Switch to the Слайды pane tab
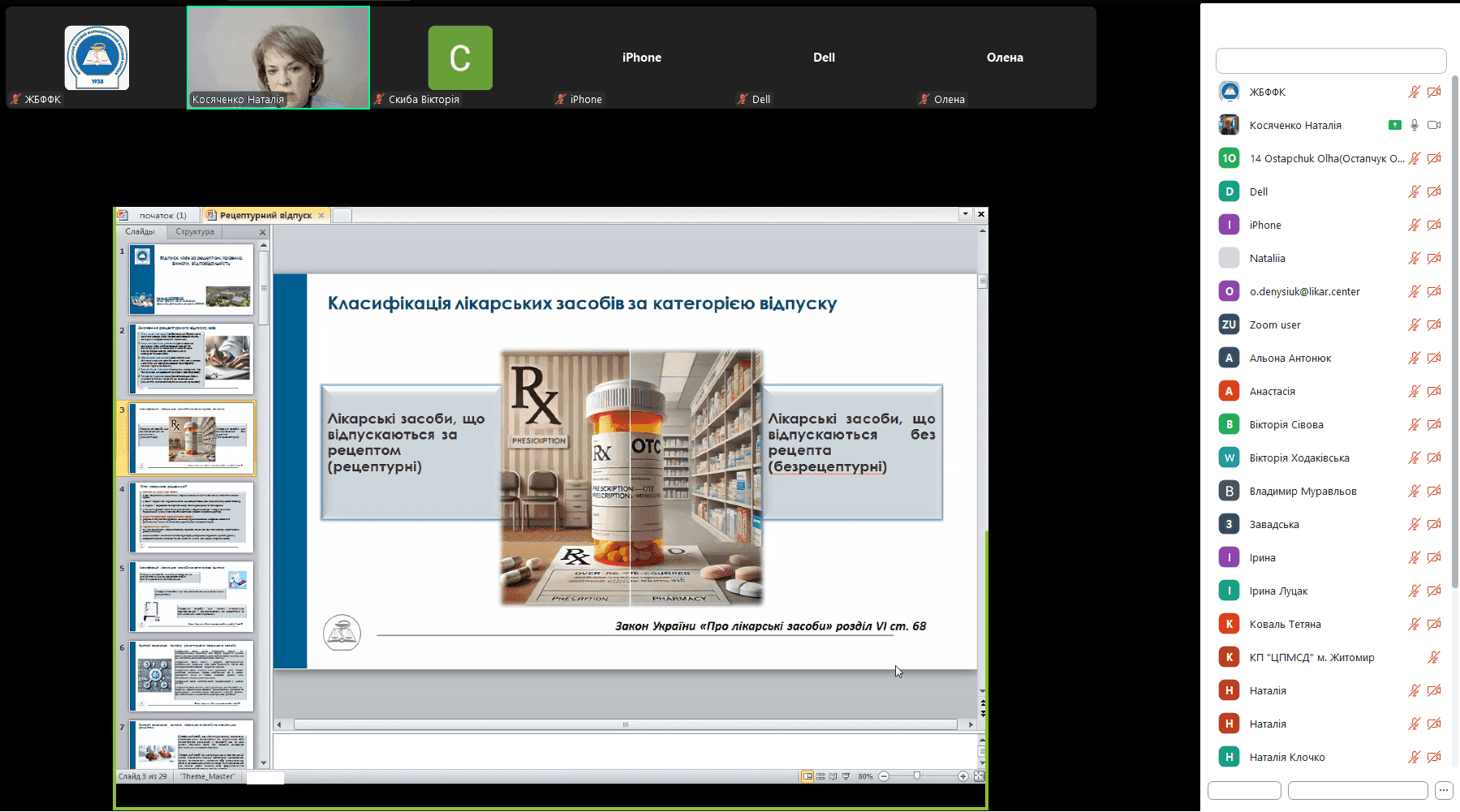Viewport: 1460px width, 812px height. [140, 231]
